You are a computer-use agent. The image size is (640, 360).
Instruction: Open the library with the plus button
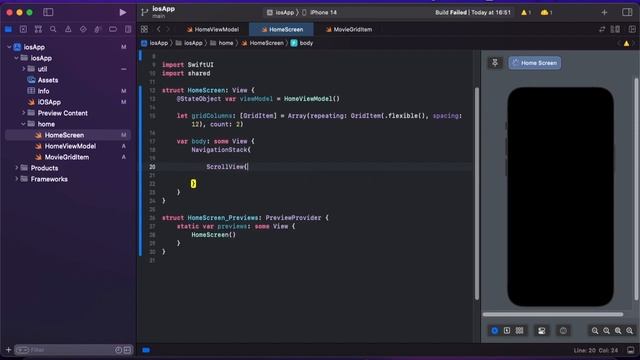coord(604,13)
